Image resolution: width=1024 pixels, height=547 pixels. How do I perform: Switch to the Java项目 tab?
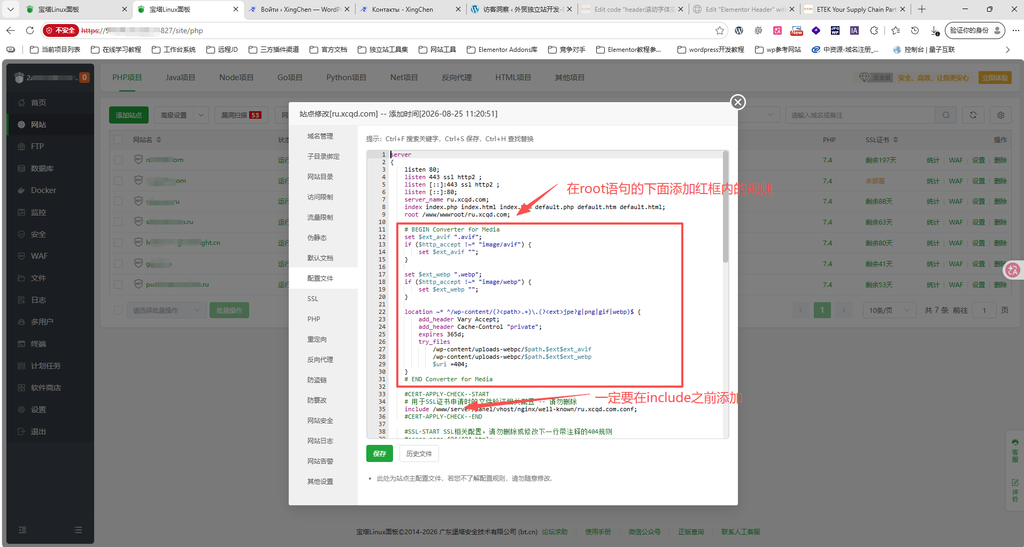180,77
